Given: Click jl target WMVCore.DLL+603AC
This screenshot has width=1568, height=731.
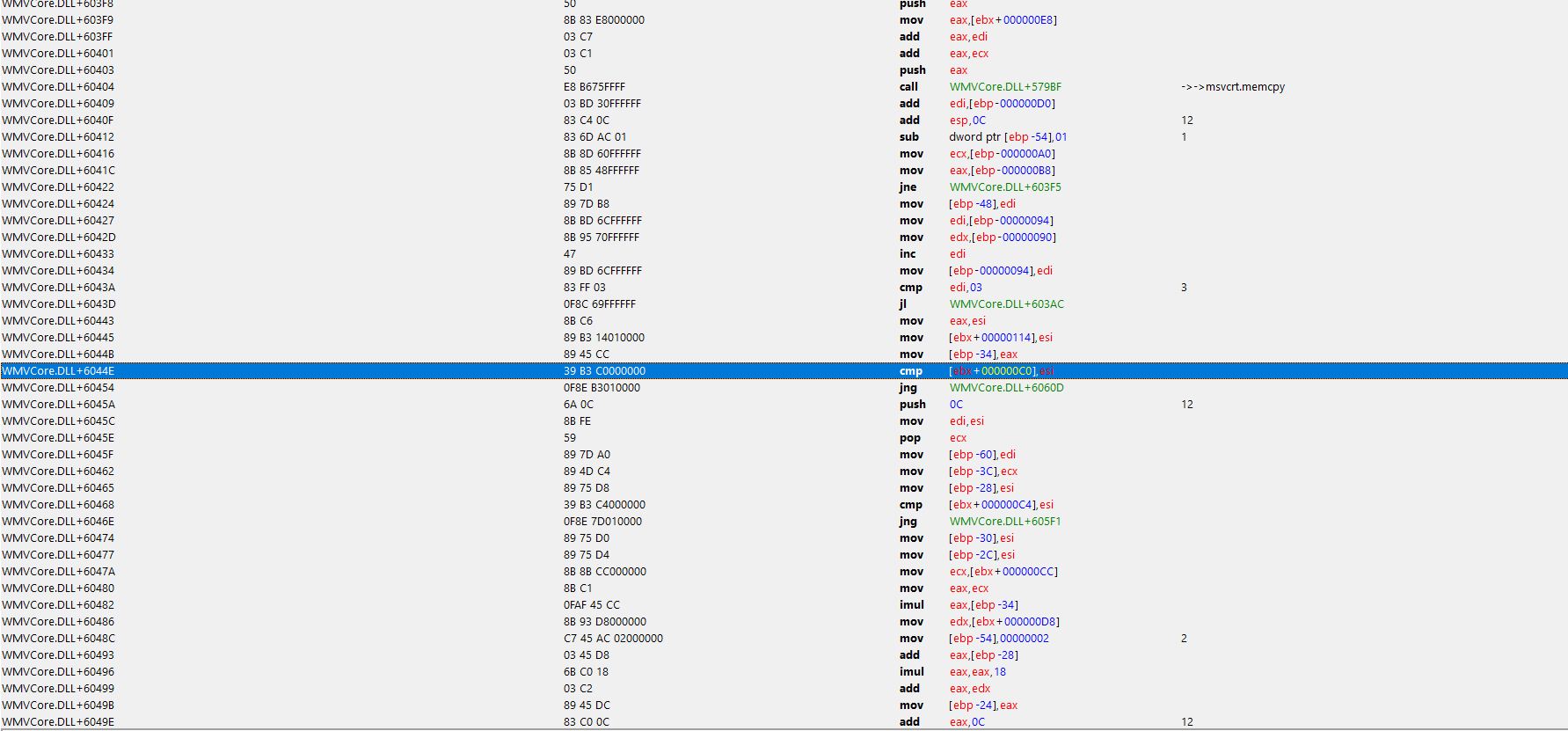Looking at the screenshot, I should coord(1007,304).
